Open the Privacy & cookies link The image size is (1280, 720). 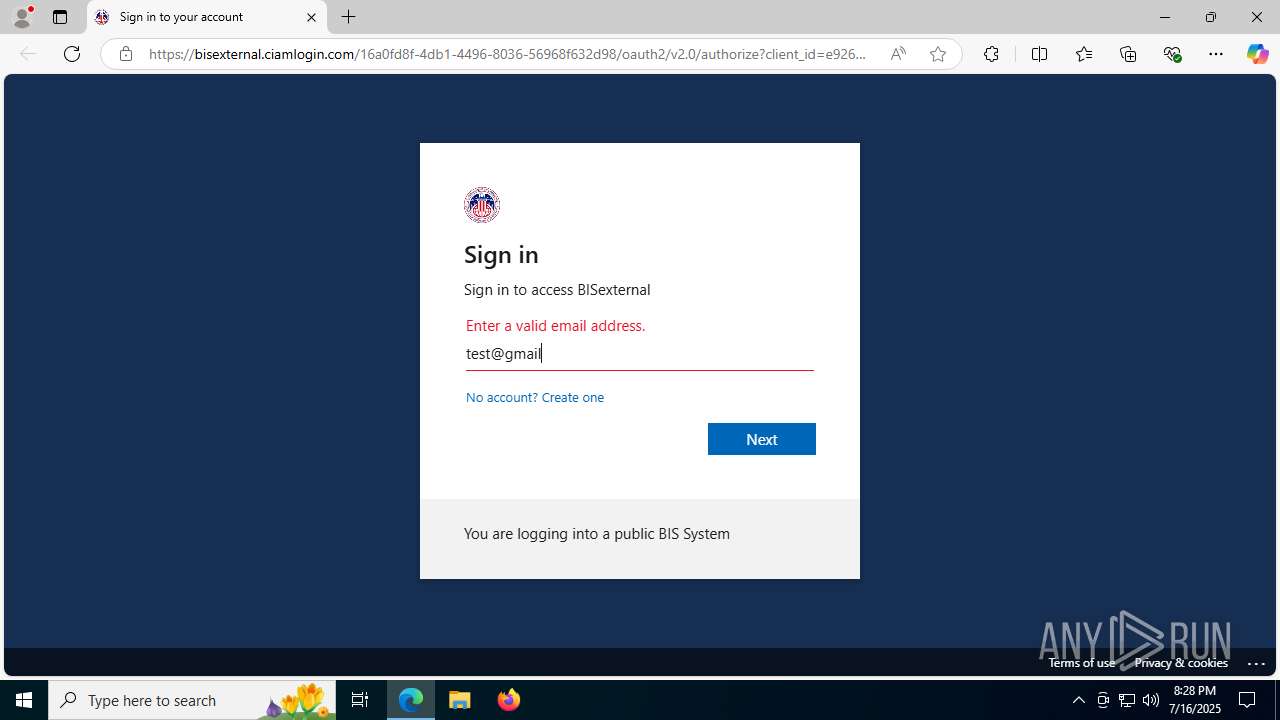[1181, 663]
